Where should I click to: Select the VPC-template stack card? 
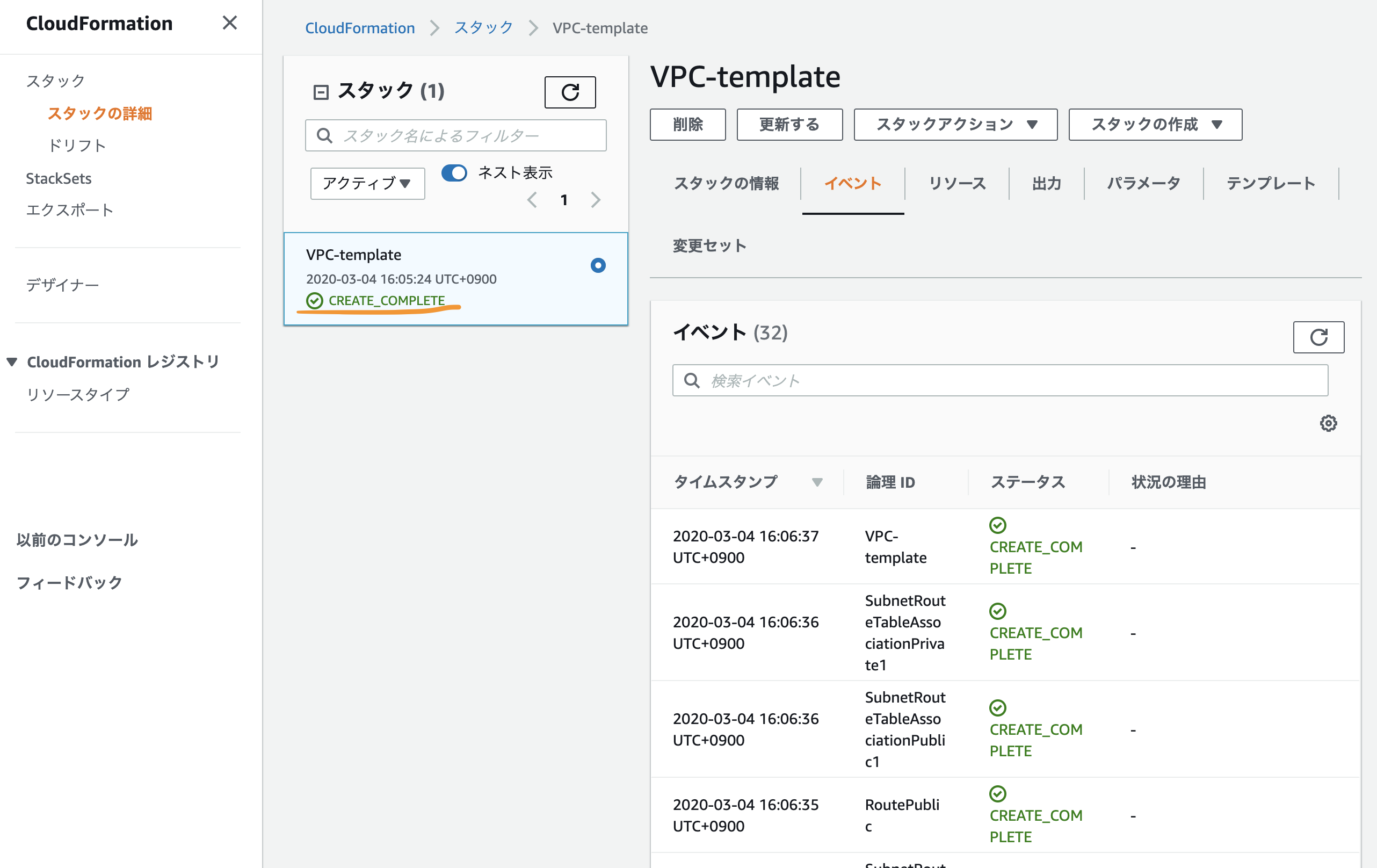pyautogui.click(x=455, y=279)
